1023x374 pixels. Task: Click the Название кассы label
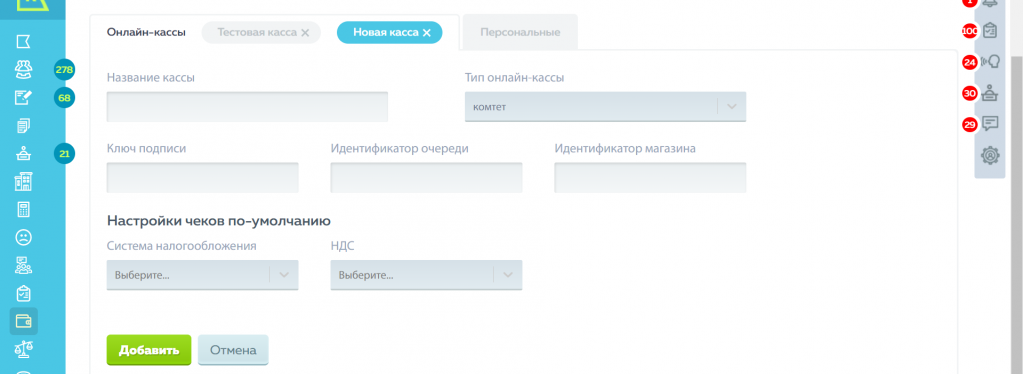point(151,78)
